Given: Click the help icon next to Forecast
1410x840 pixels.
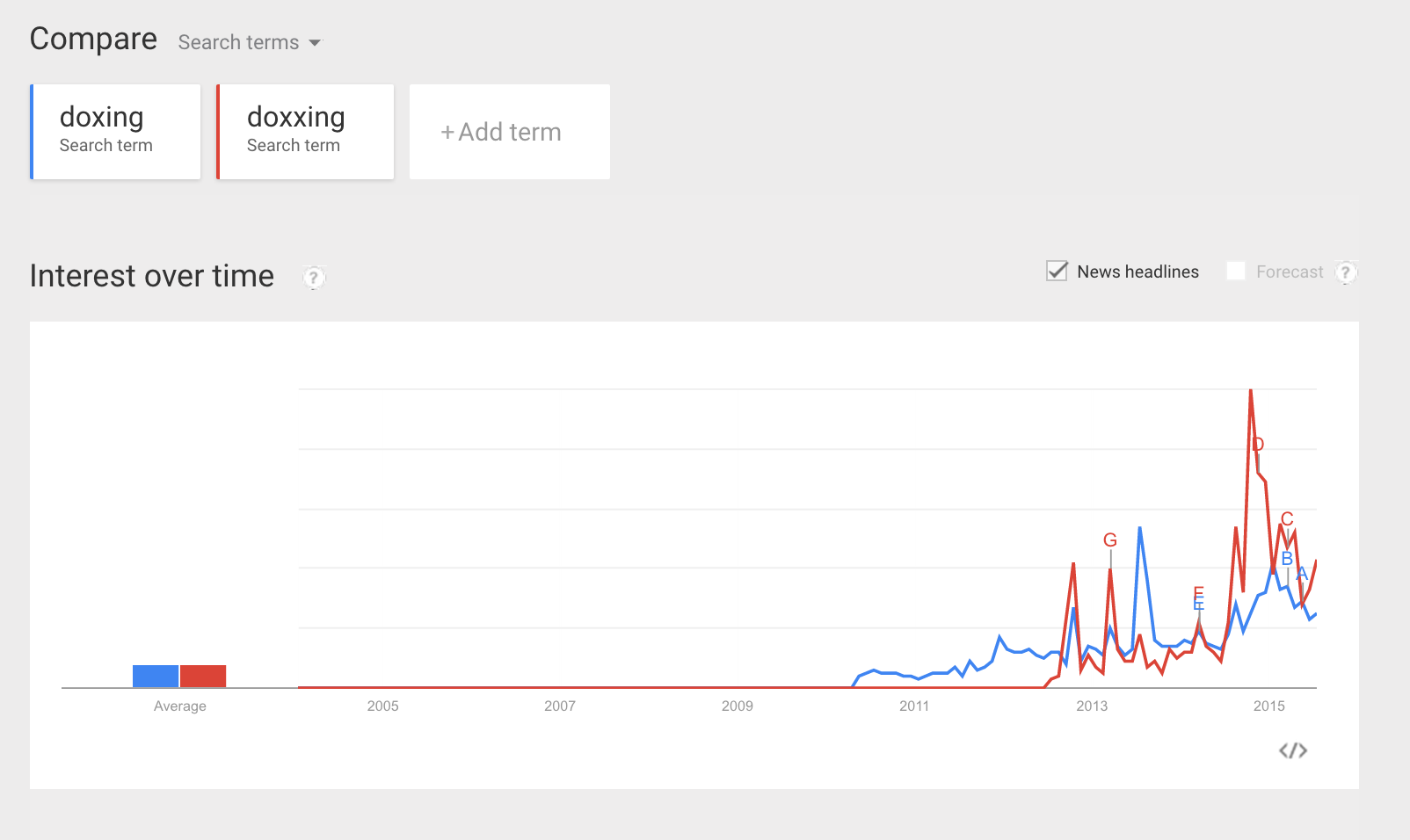Looking at the screenshot, I should coord(1346,272).
